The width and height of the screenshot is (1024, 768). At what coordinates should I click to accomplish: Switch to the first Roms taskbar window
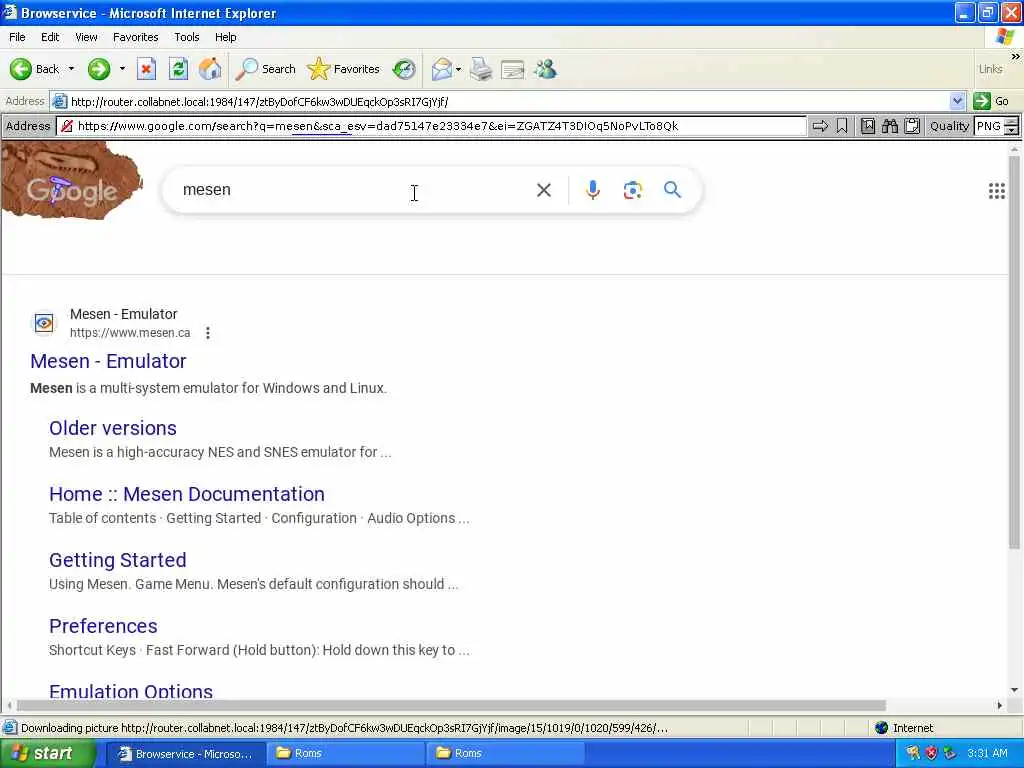click(x=346, y=754)
